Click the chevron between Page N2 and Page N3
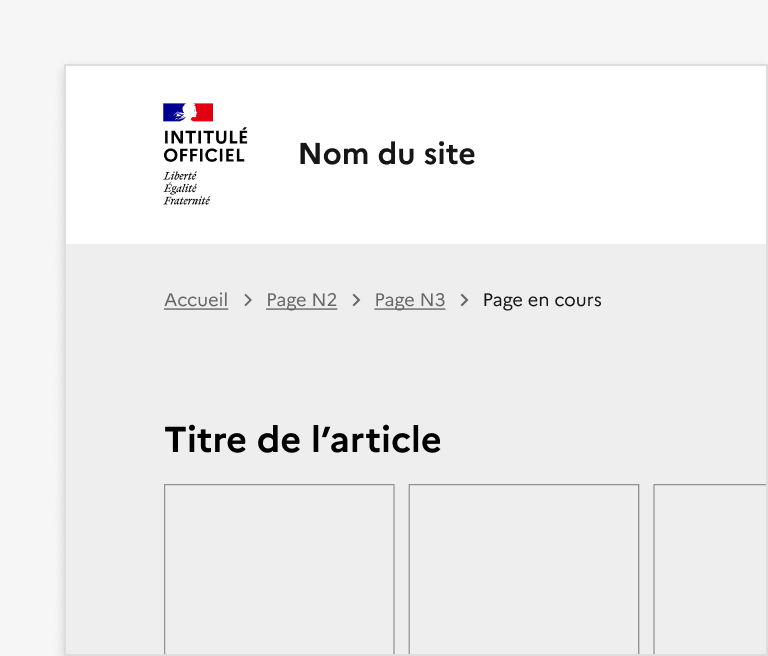This screenshot has width=768, height=656. coord(356,300)
